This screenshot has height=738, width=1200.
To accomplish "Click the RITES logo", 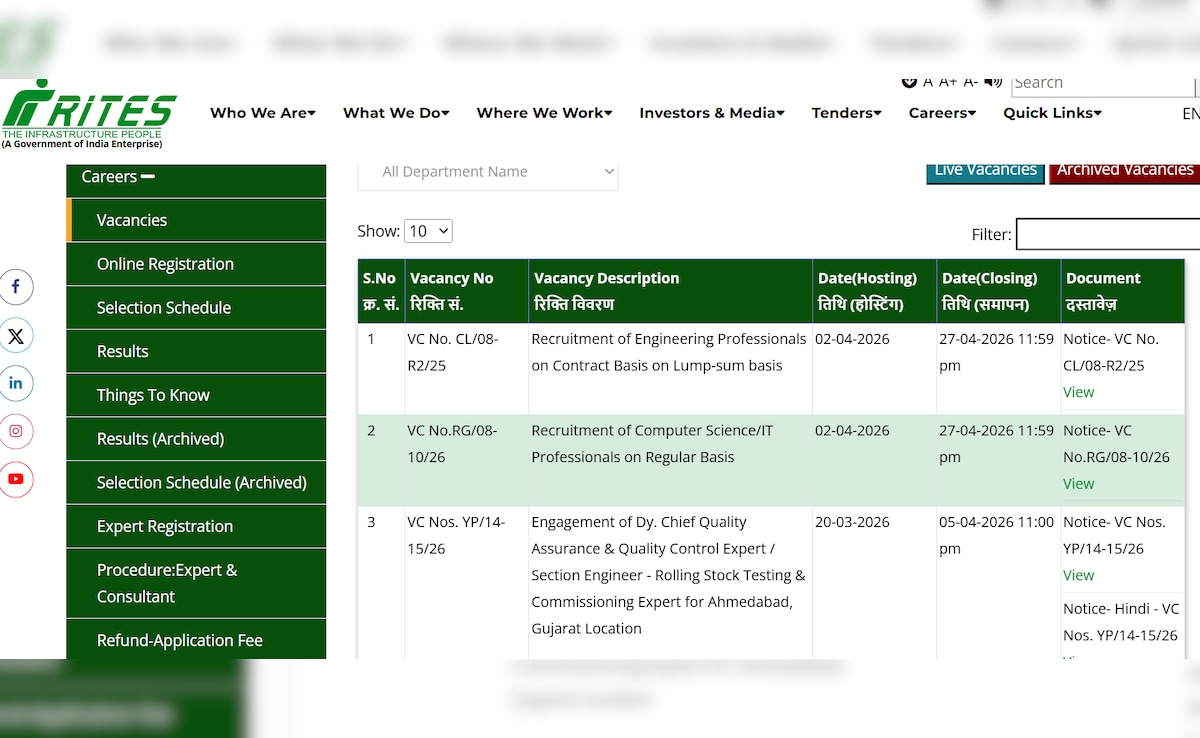I will [x=88, y=113].
